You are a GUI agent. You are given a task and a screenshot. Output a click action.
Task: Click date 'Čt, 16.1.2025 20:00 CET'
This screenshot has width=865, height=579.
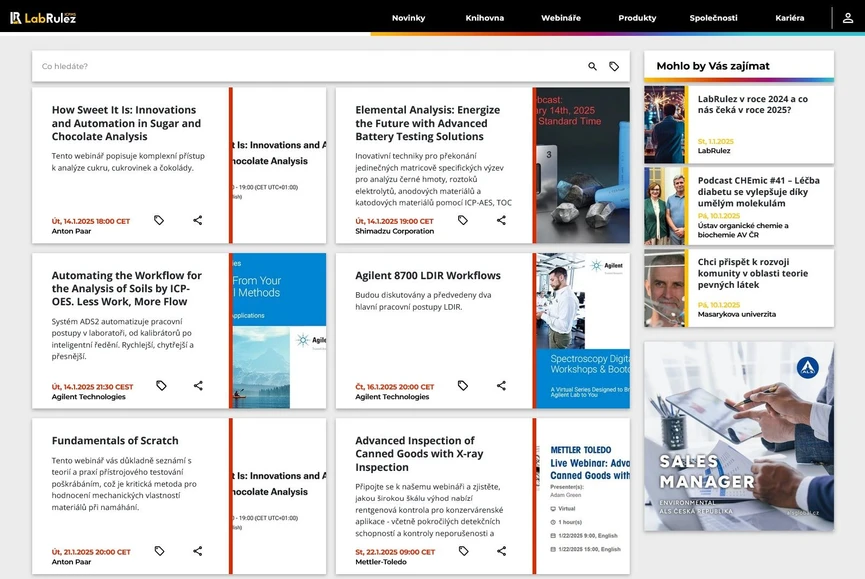coord(394,387)
